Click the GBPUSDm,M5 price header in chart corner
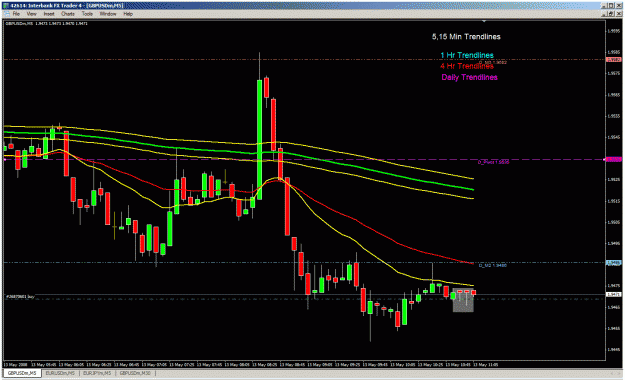This screenshot has width=625, height=380. pyautogui.click(x=46, y=24)
